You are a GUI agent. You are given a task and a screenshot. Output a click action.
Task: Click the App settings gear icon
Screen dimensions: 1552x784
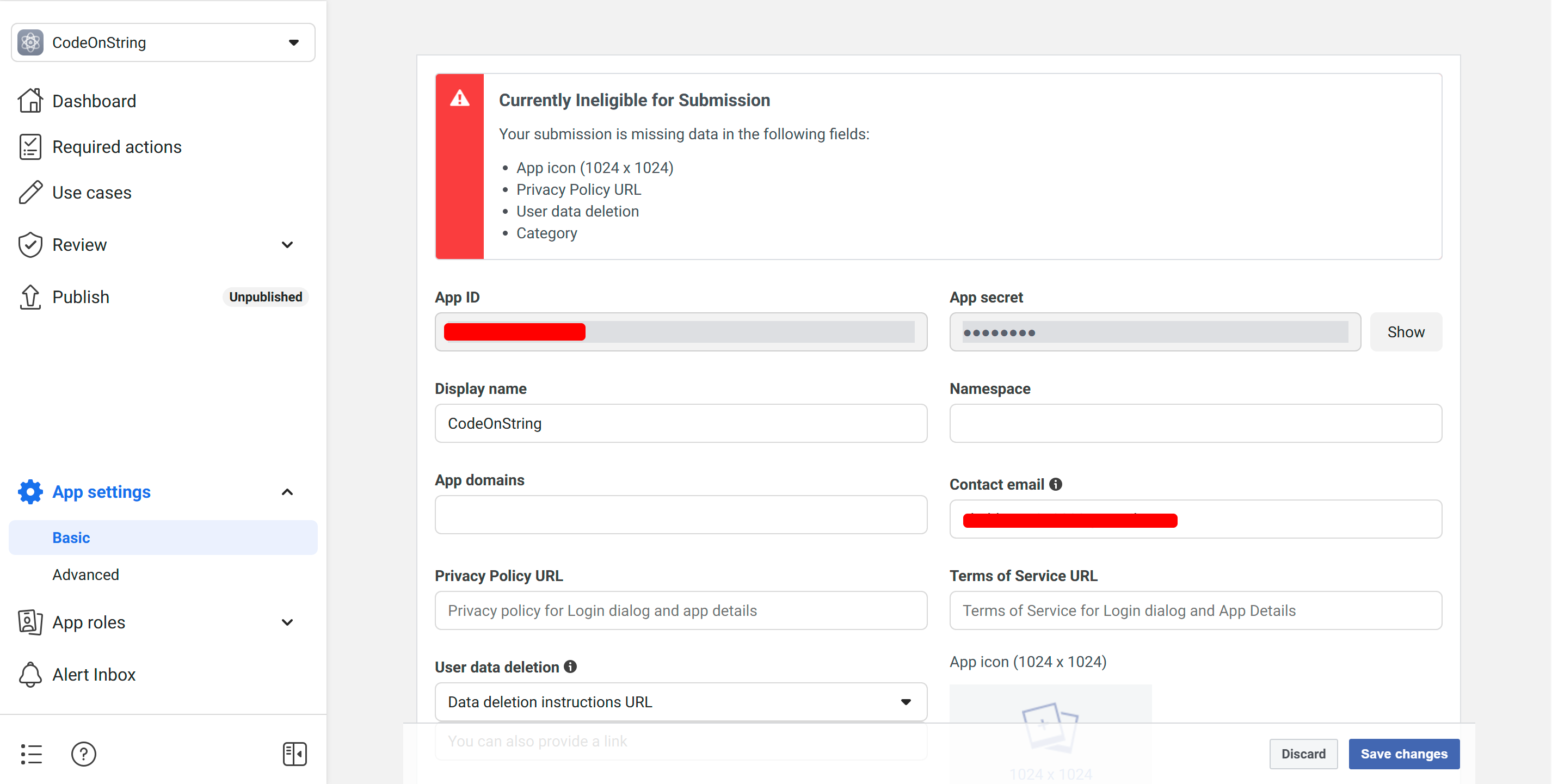coord(30,492)
